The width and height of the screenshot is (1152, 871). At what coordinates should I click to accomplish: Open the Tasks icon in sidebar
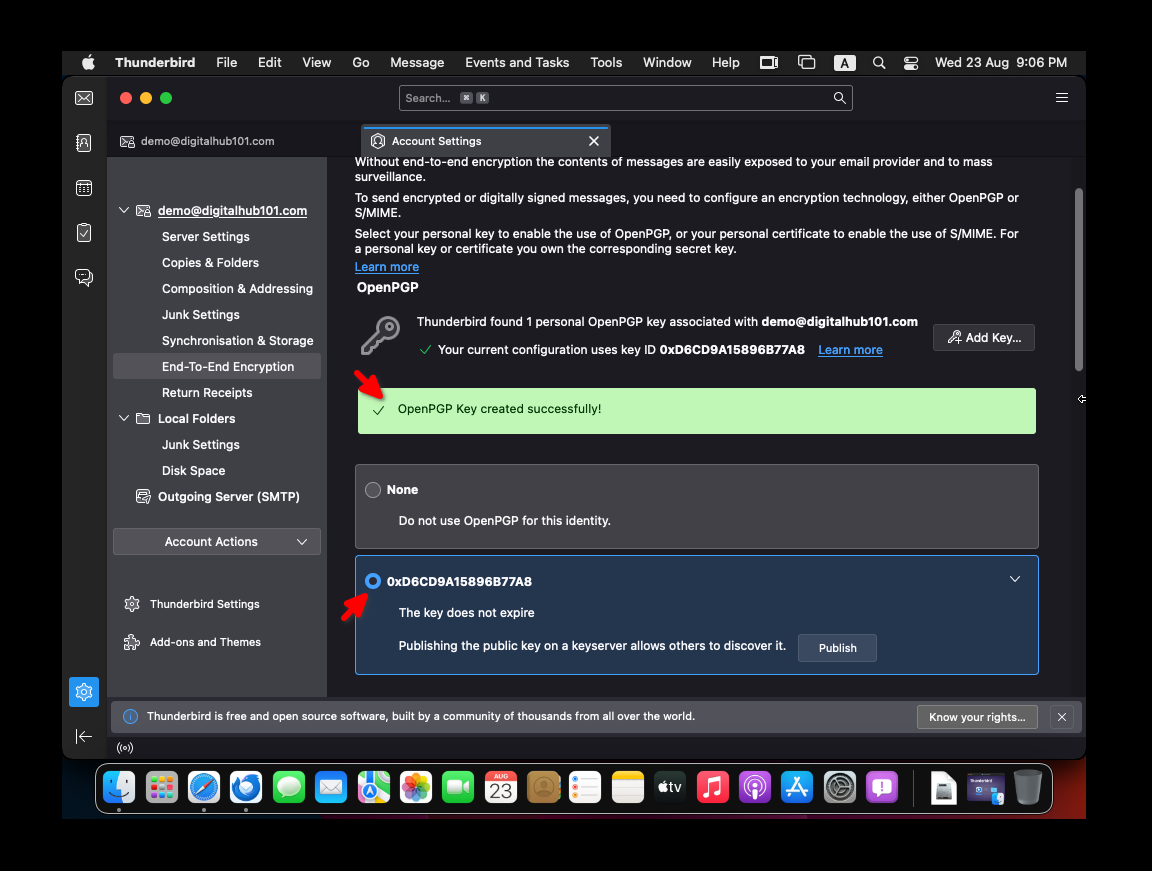click(x=84, y=232)
